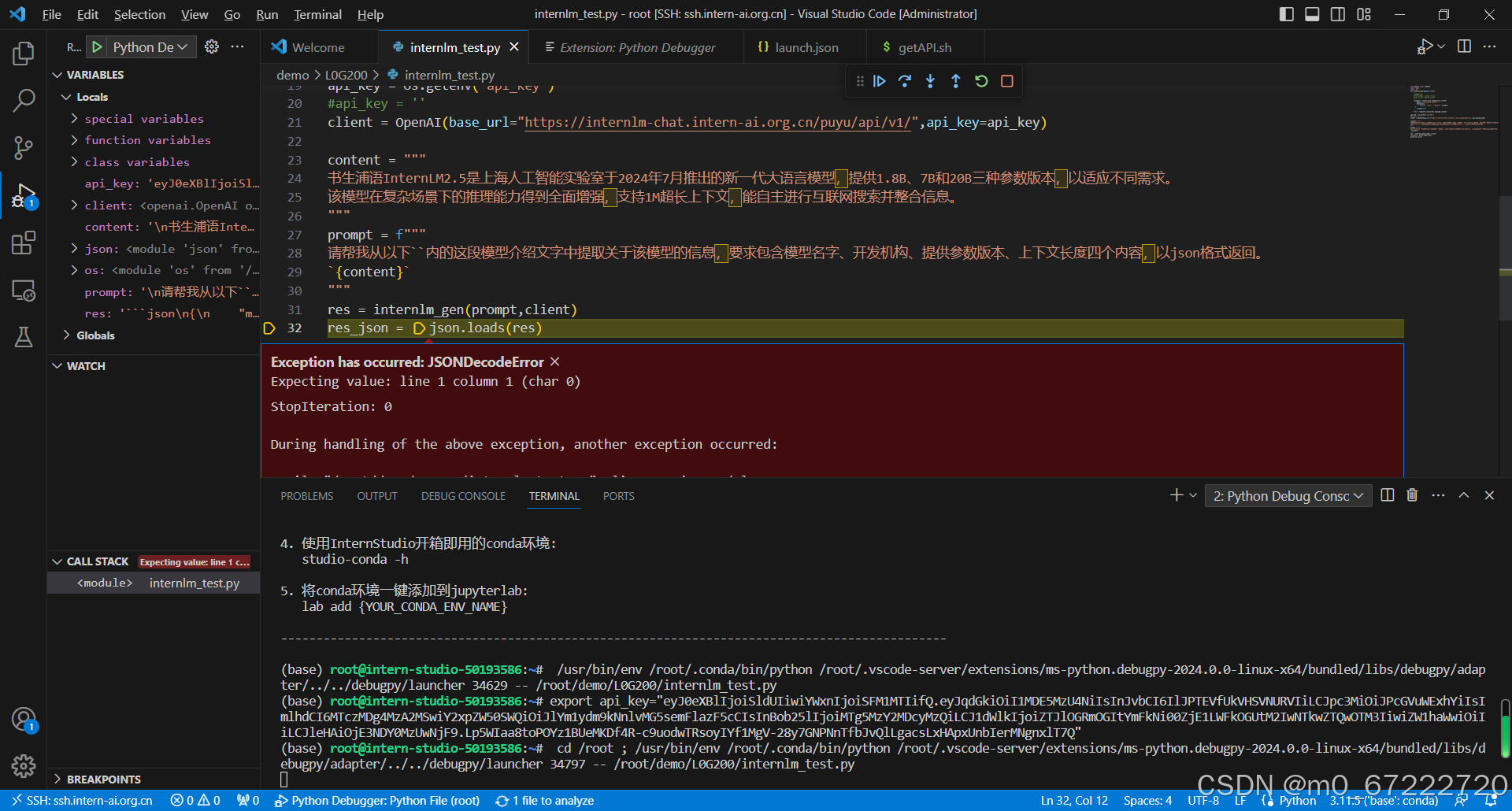Toggle panel layout button in title bar
Viewport: 1512px width, 811px height.
(x=1312, y=14)
